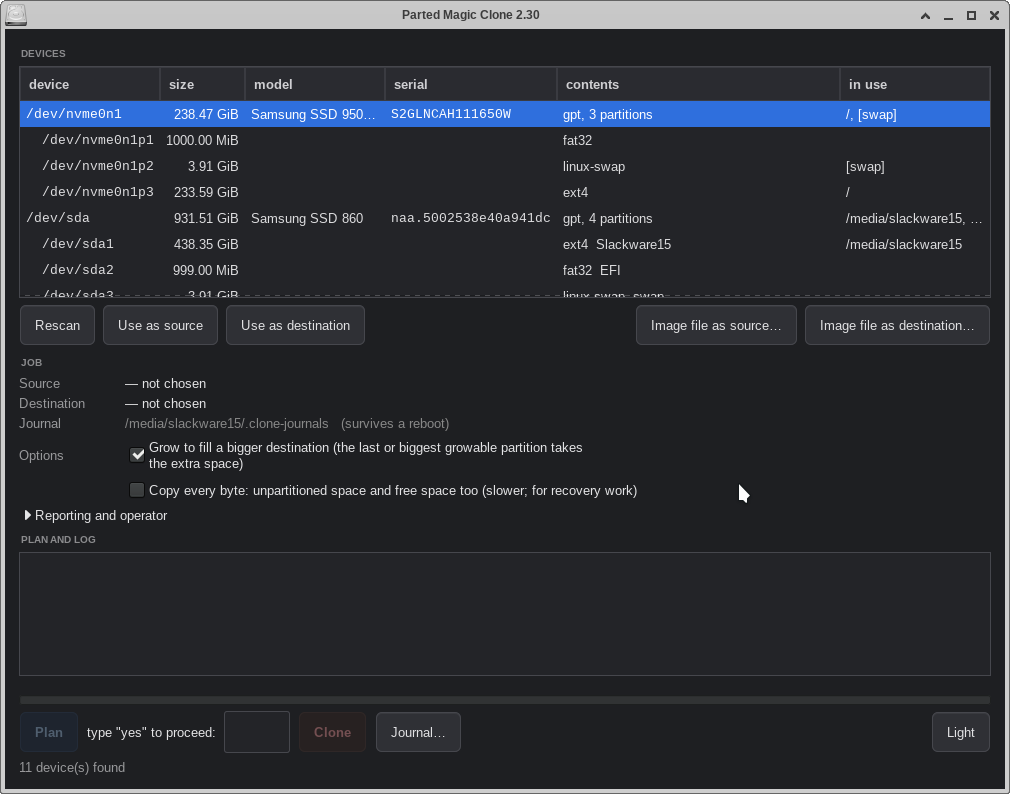This screenshot has width=1010, height=794.
Task: Click 'Use as source' button
Action: click(x=160, y=325)
